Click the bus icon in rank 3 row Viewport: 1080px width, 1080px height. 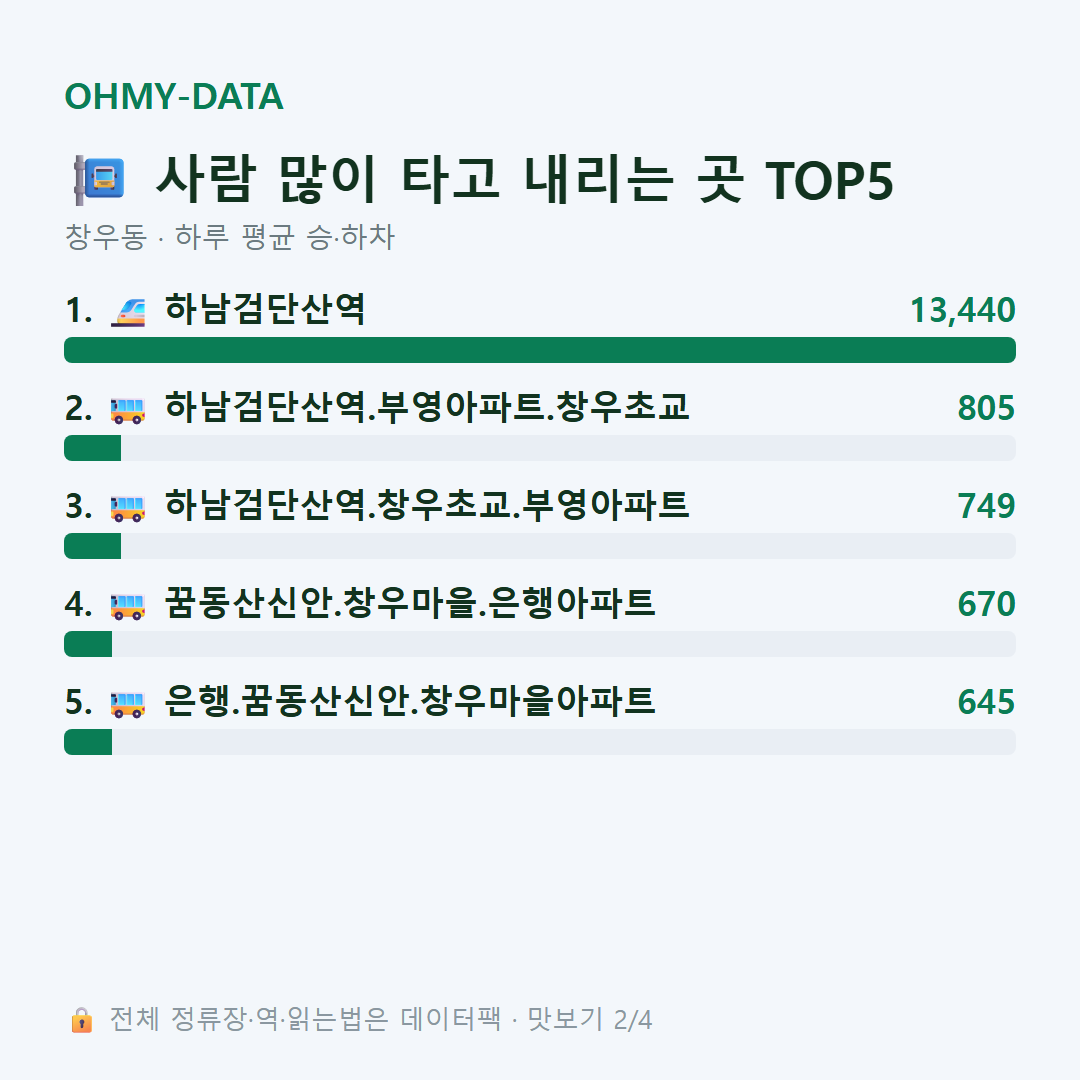[128, 508]
